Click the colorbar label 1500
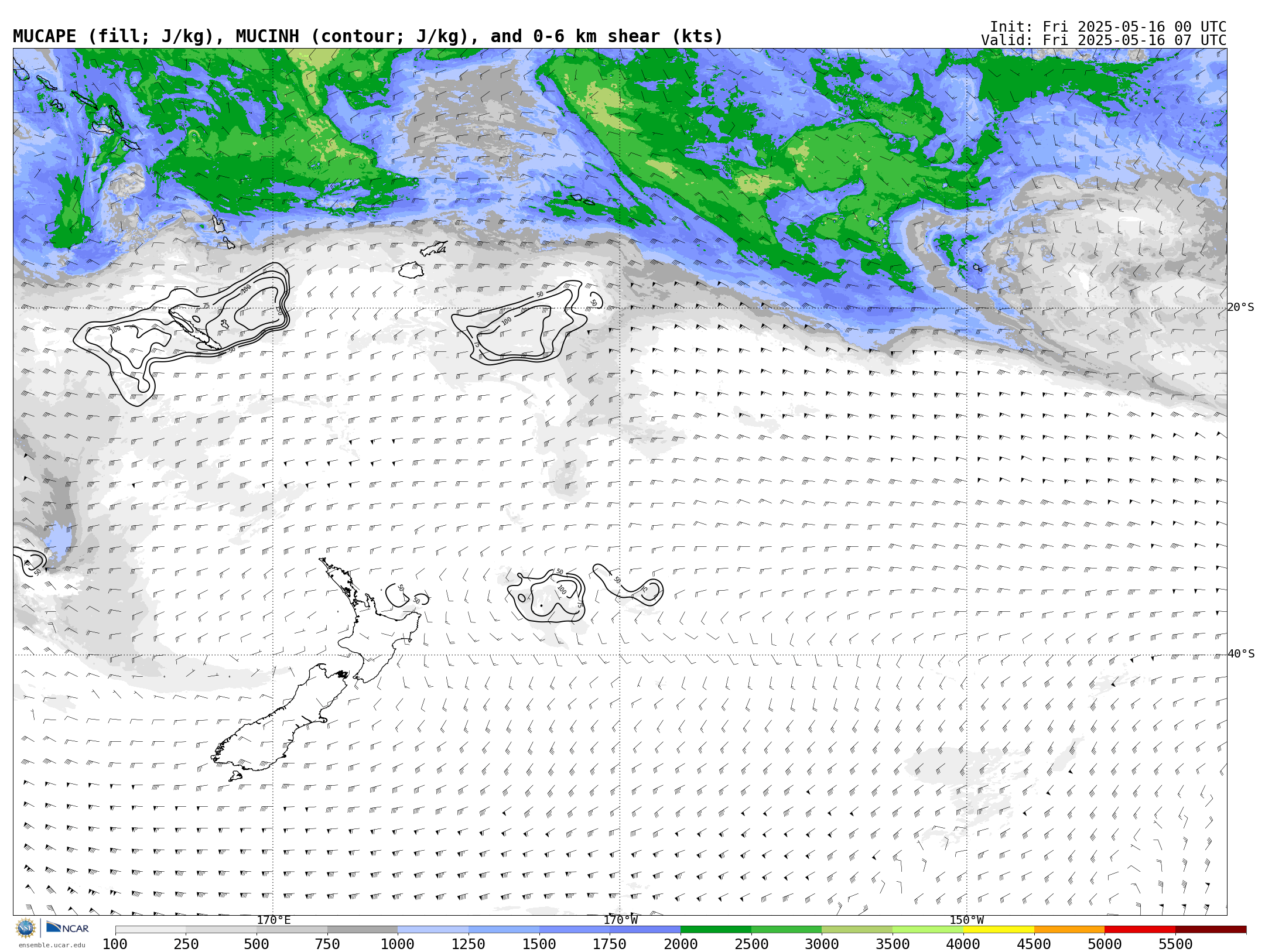The width and height of the screenshot is (1265, 952). (x=539, y=944)
